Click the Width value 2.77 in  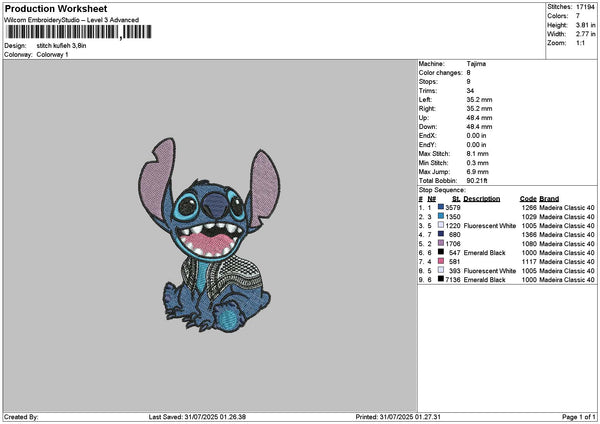[585, 34]
